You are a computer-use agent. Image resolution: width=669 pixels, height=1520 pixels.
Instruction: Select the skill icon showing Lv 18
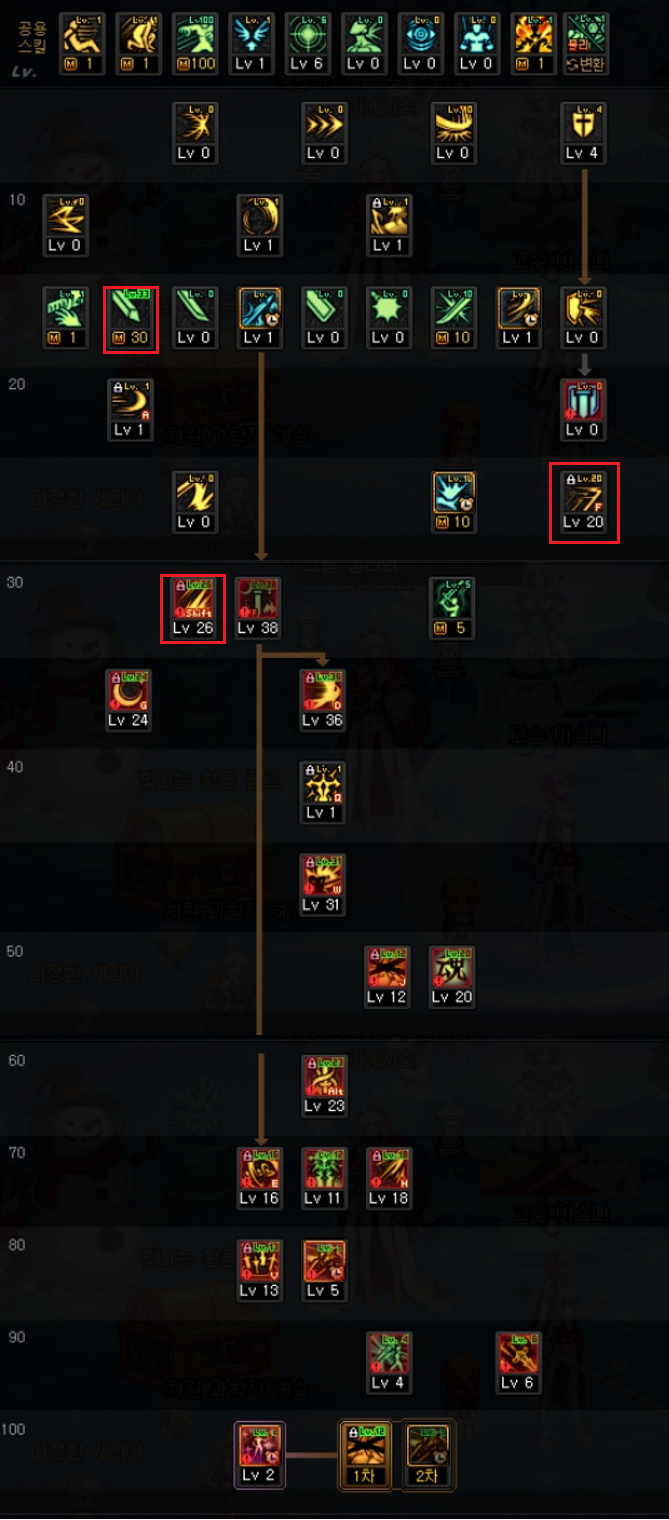(x=388, y=1178)
